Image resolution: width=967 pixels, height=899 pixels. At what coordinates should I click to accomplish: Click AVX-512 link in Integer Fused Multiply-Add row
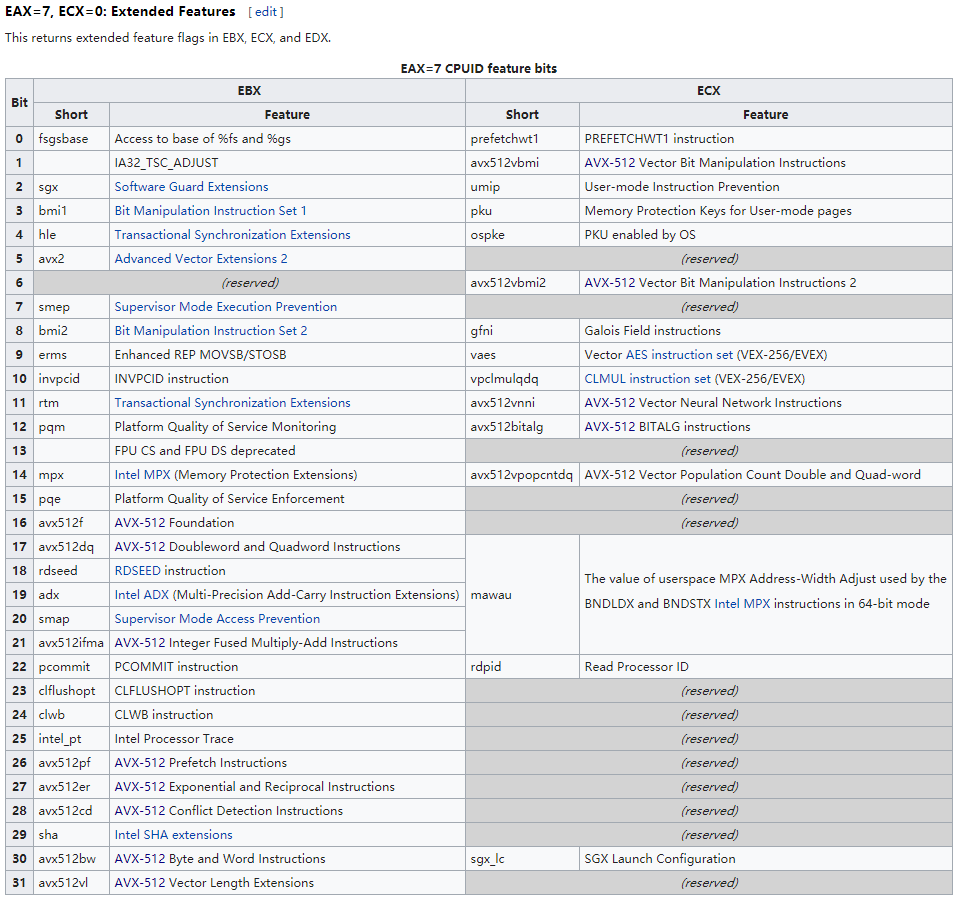pyautogui.click(x=140, y=644)
